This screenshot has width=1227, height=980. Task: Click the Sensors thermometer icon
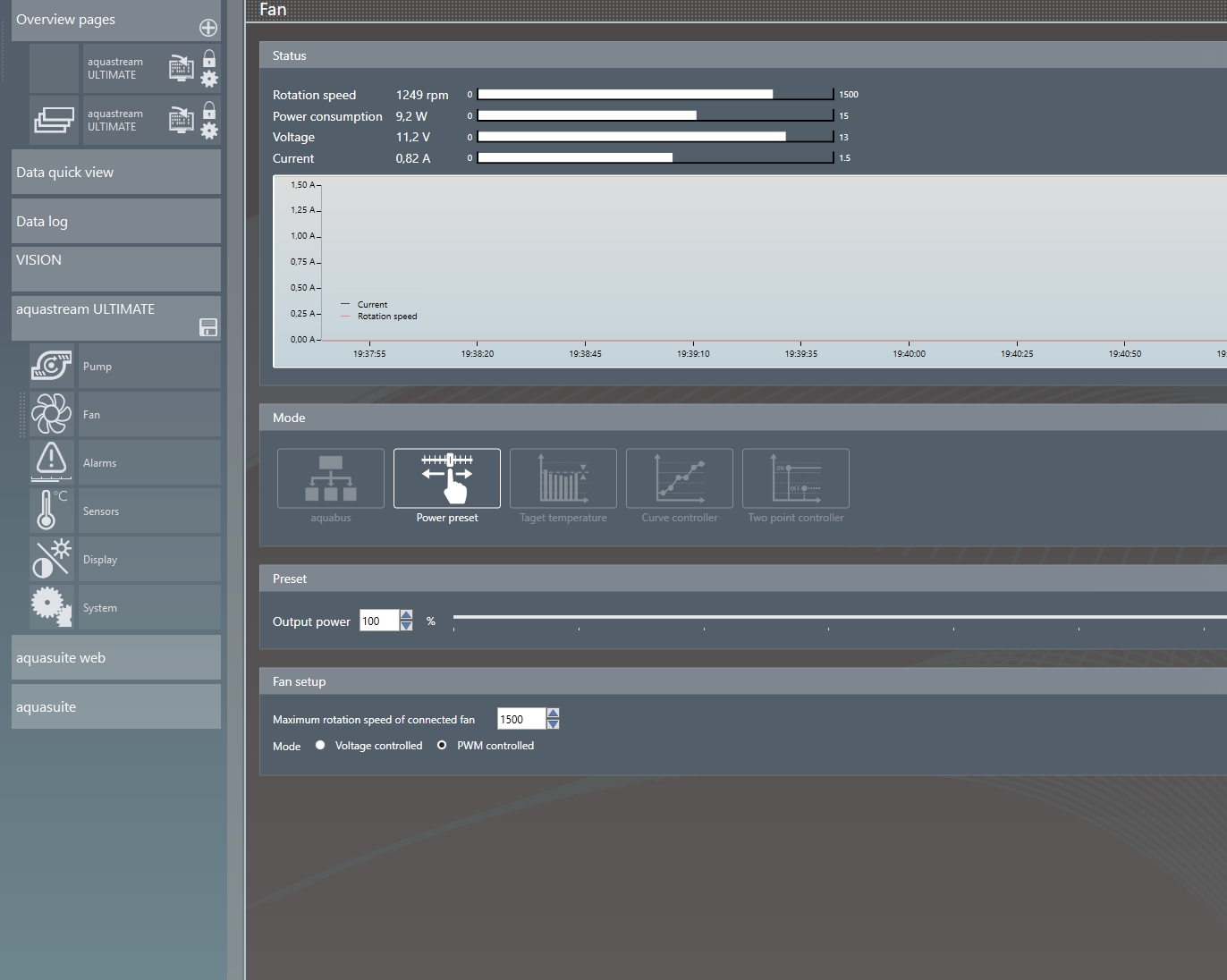[52, 511]
